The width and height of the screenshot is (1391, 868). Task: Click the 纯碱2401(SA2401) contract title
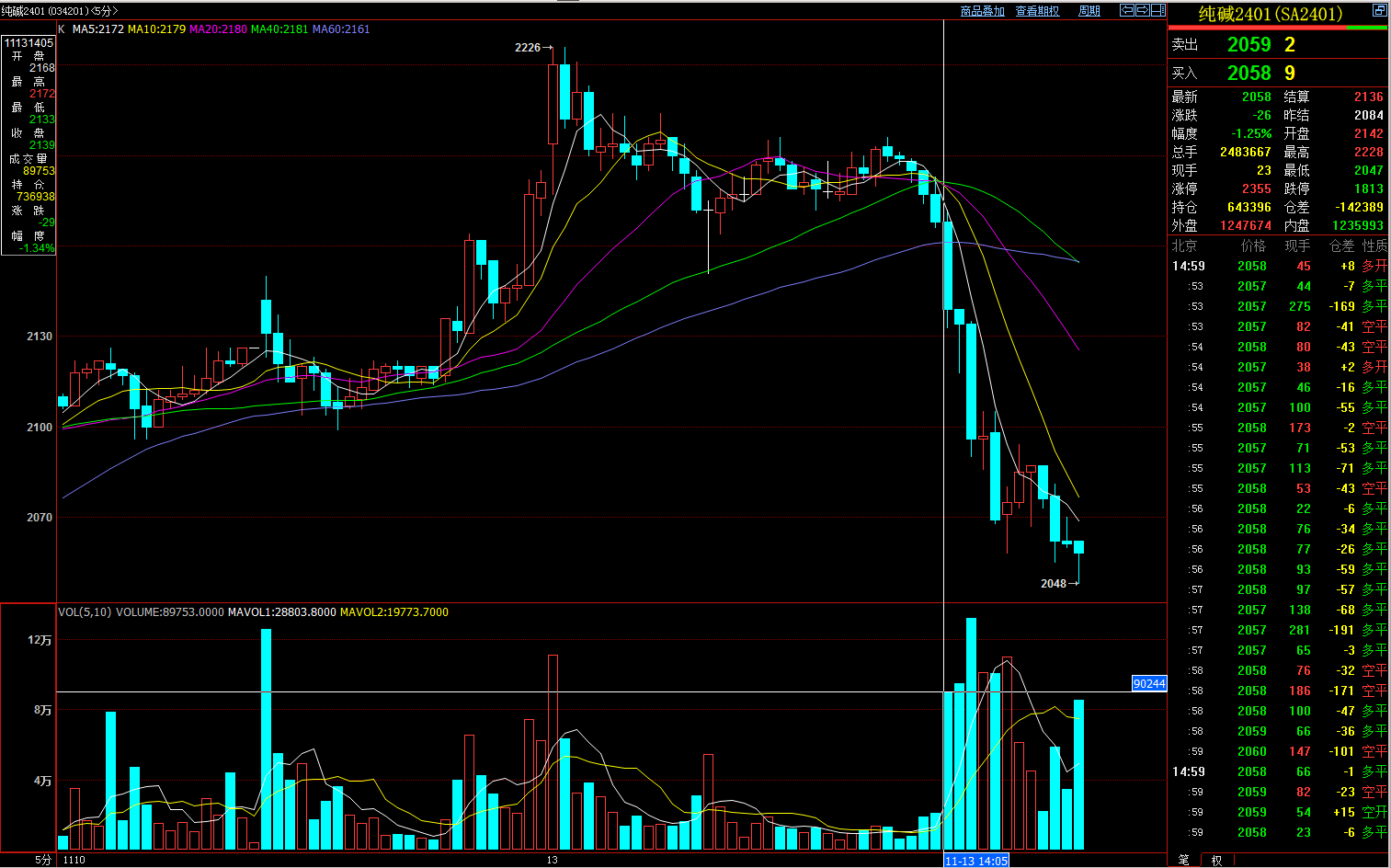(x=1270, y=14)
